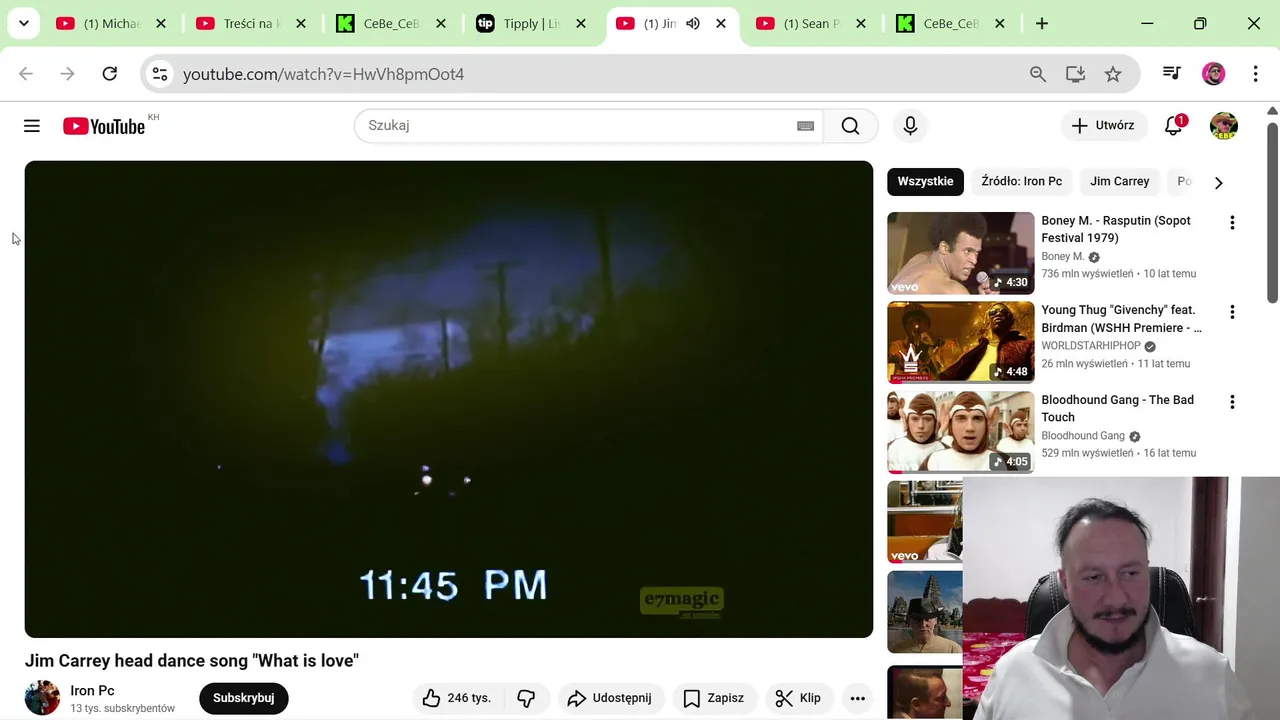Reload the page with the browser refresh icon
The height and width of the screenshot is (720, 1280).
click(x=110, y=74)
